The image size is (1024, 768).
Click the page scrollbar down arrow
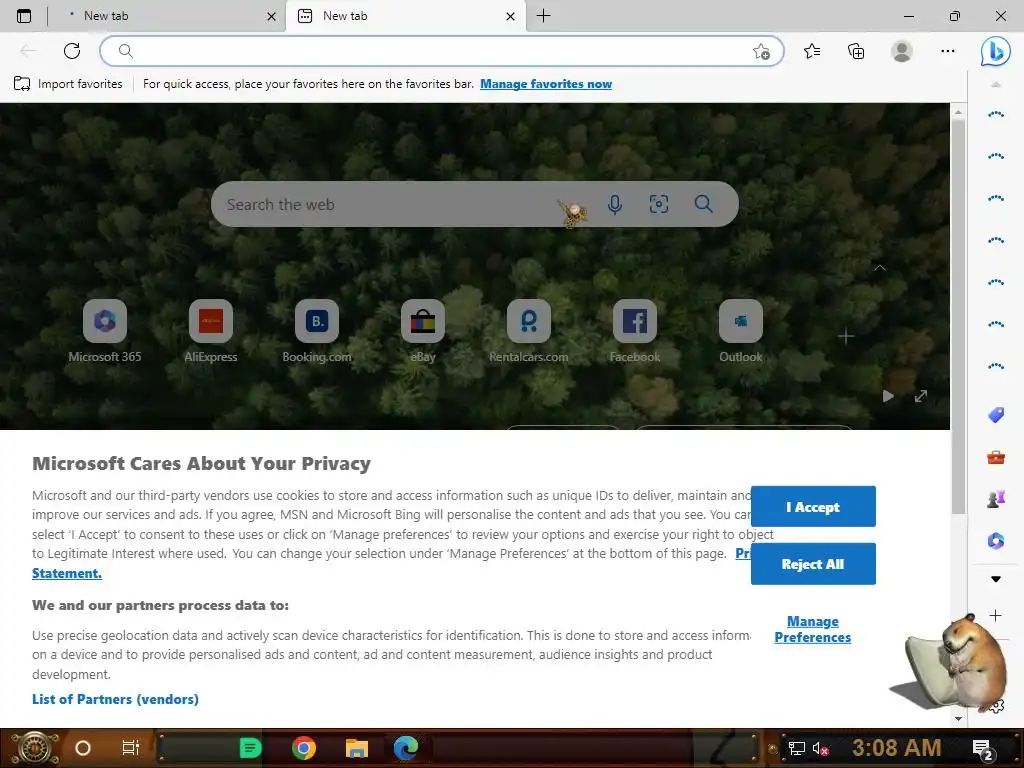pyautogui.click(x=958, y=718)
